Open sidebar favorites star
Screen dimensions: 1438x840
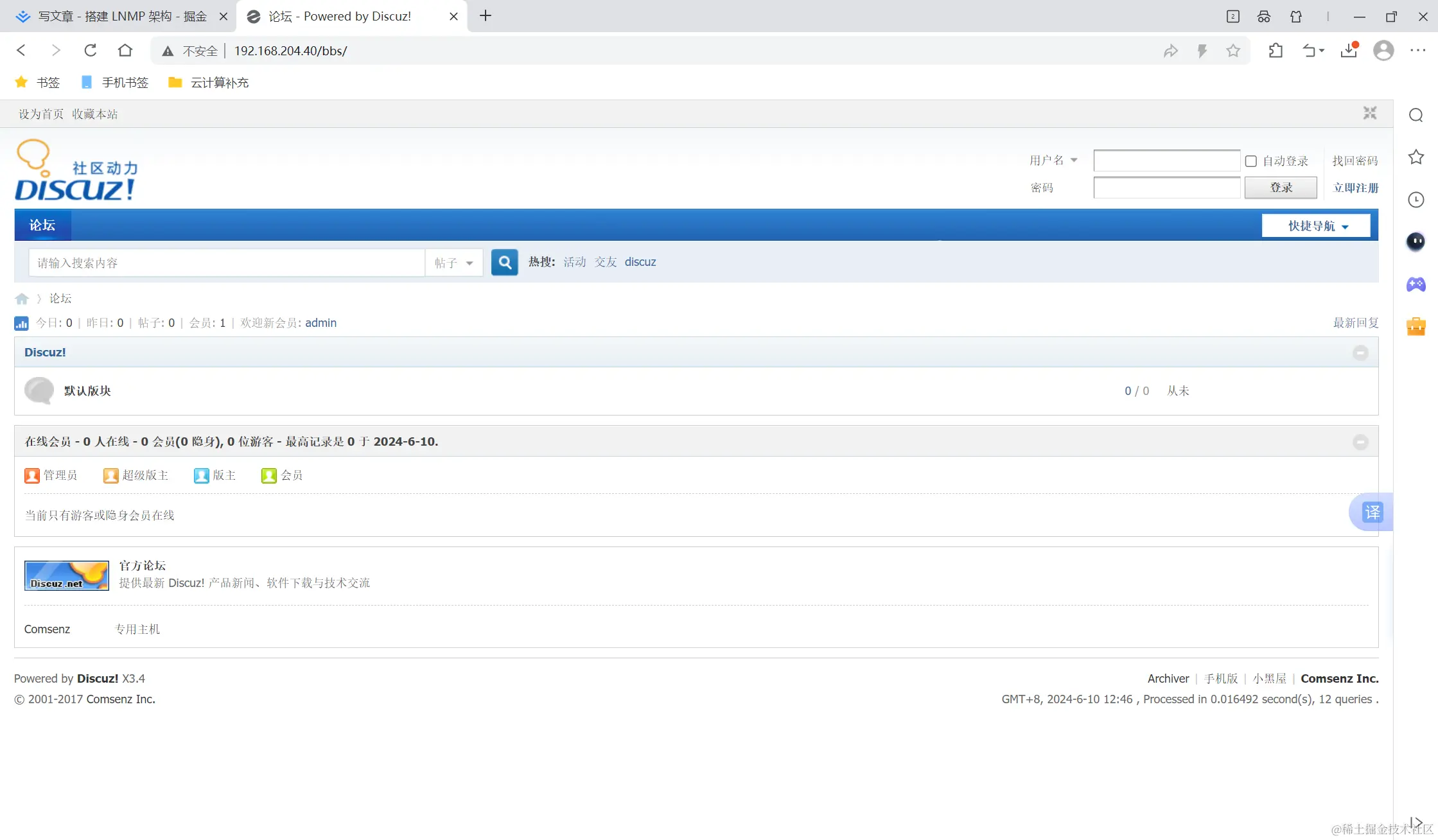point(1416,157)
